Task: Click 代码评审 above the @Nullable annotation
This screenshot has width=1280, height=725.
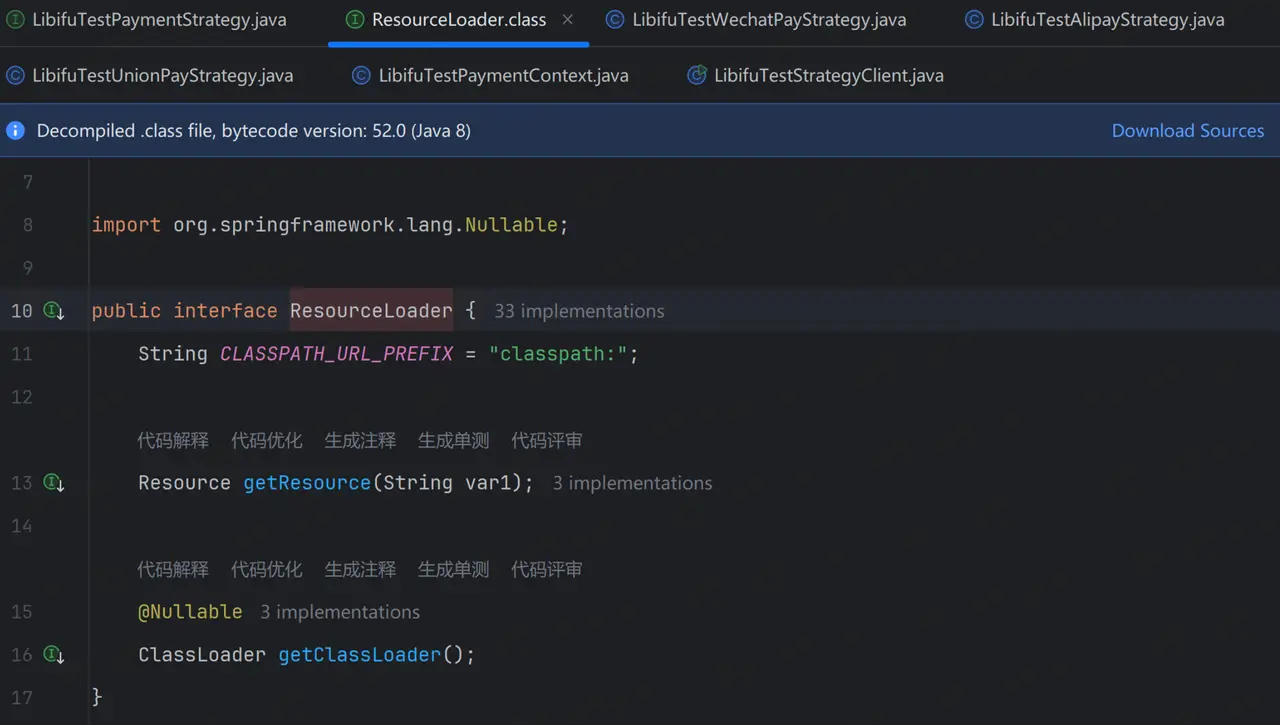Action: [x=547, y=569]
